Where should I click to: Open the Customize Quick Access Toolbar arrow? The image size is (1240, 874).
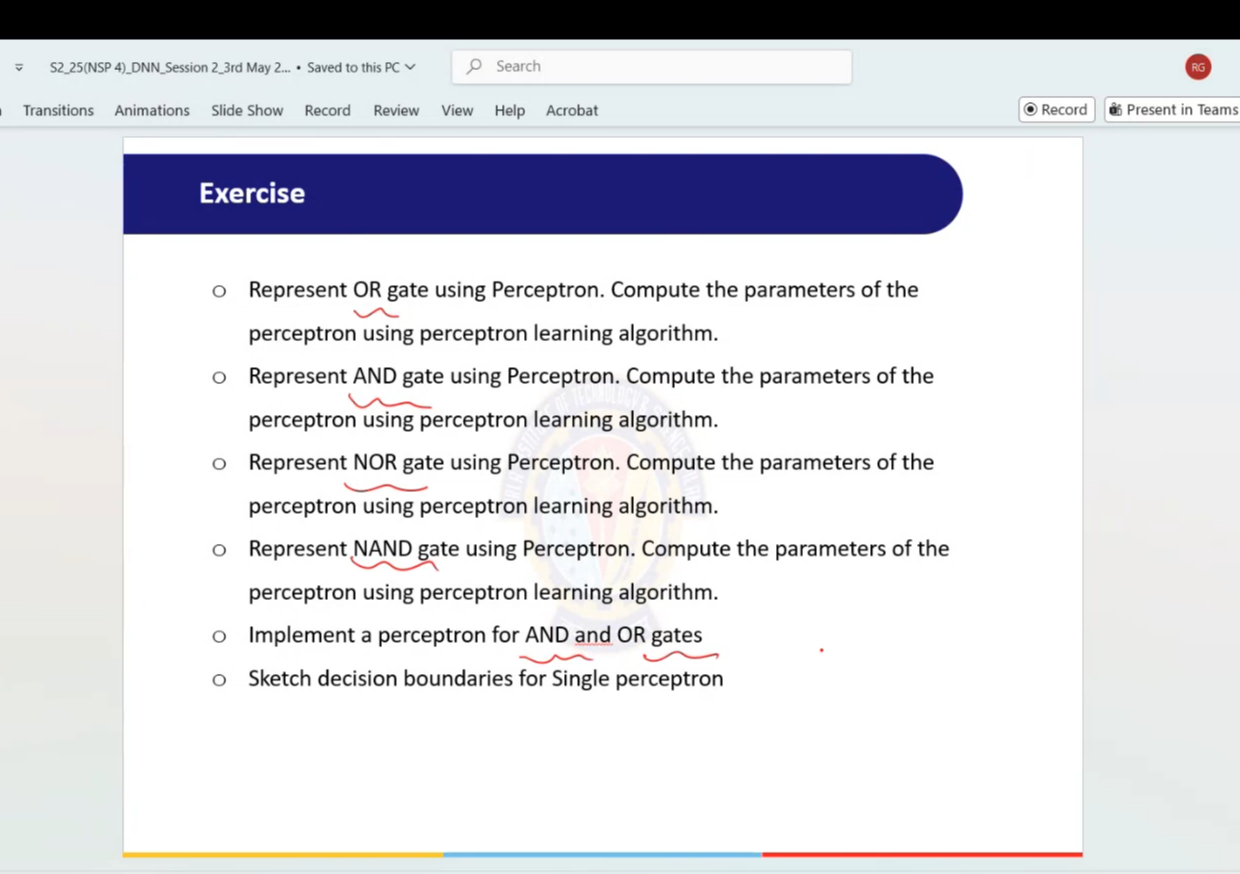pos(19,68)
